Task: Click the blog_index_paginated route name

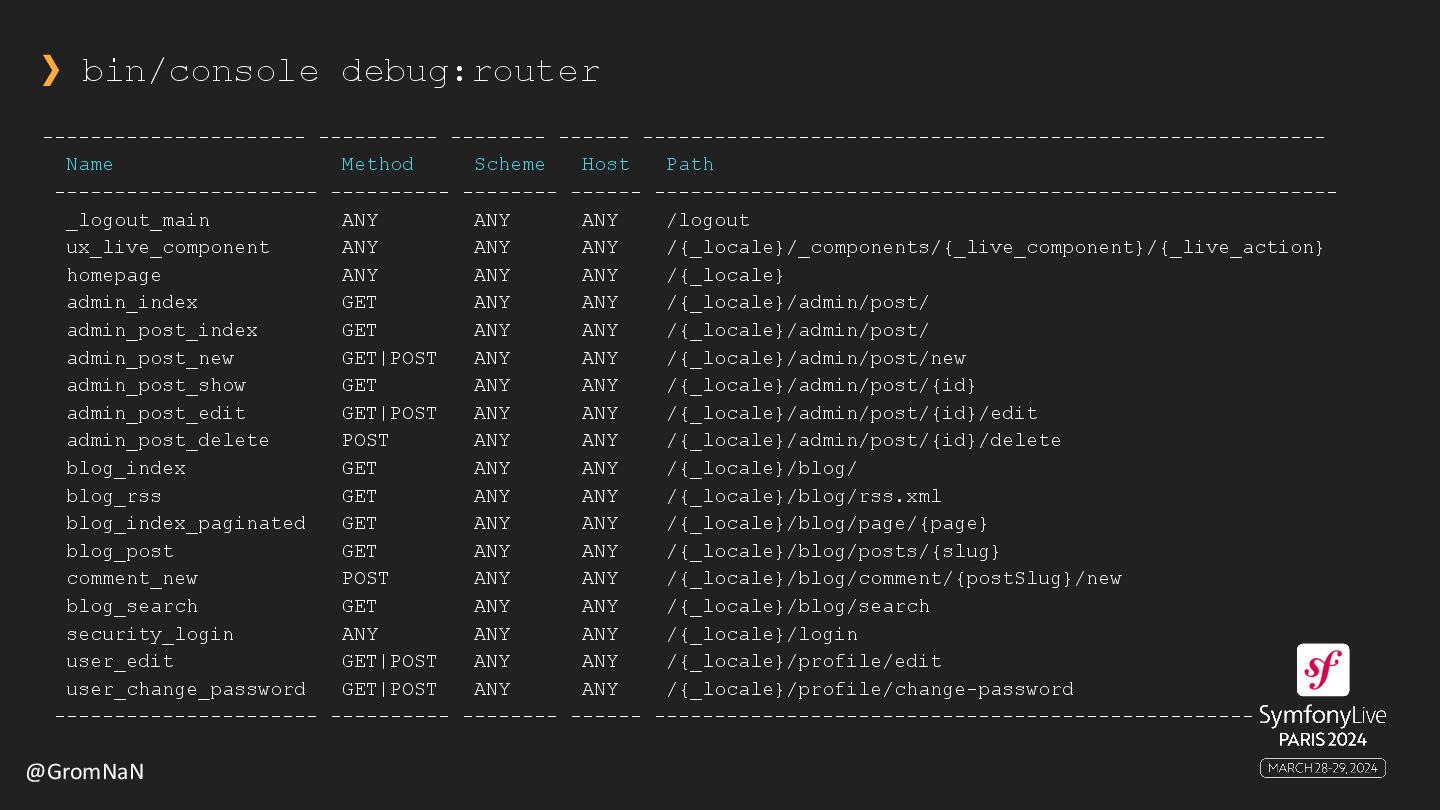Action: coord(186,523)
